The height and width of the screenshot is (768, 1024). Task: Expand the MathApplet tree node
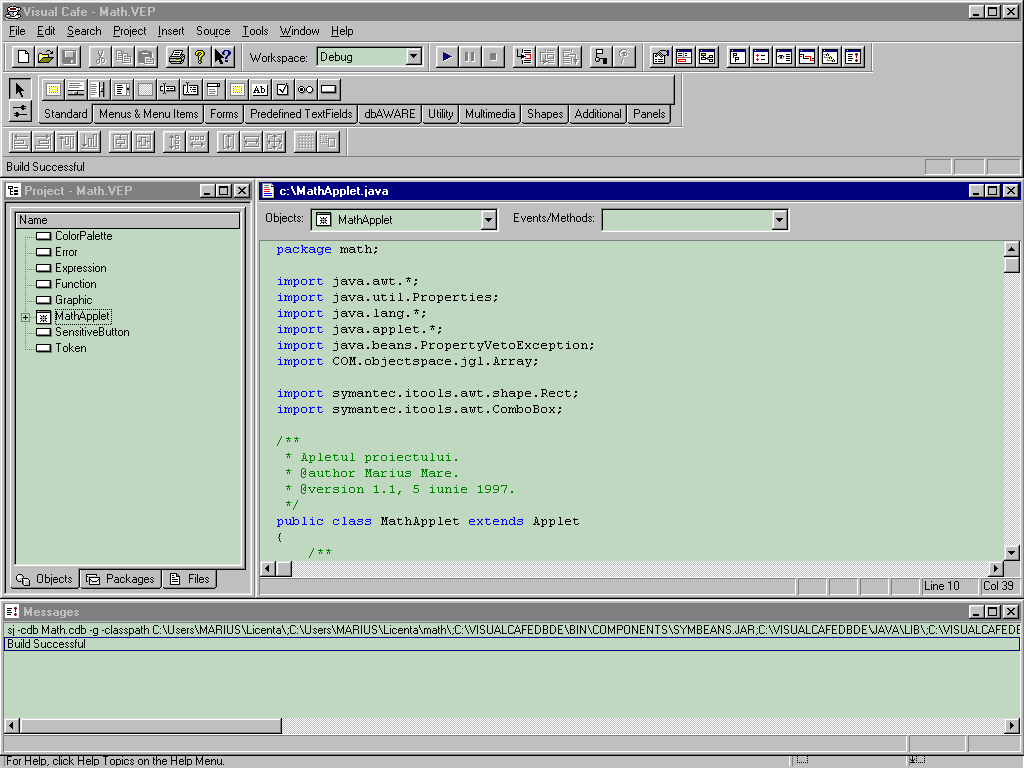coord(25,317)
